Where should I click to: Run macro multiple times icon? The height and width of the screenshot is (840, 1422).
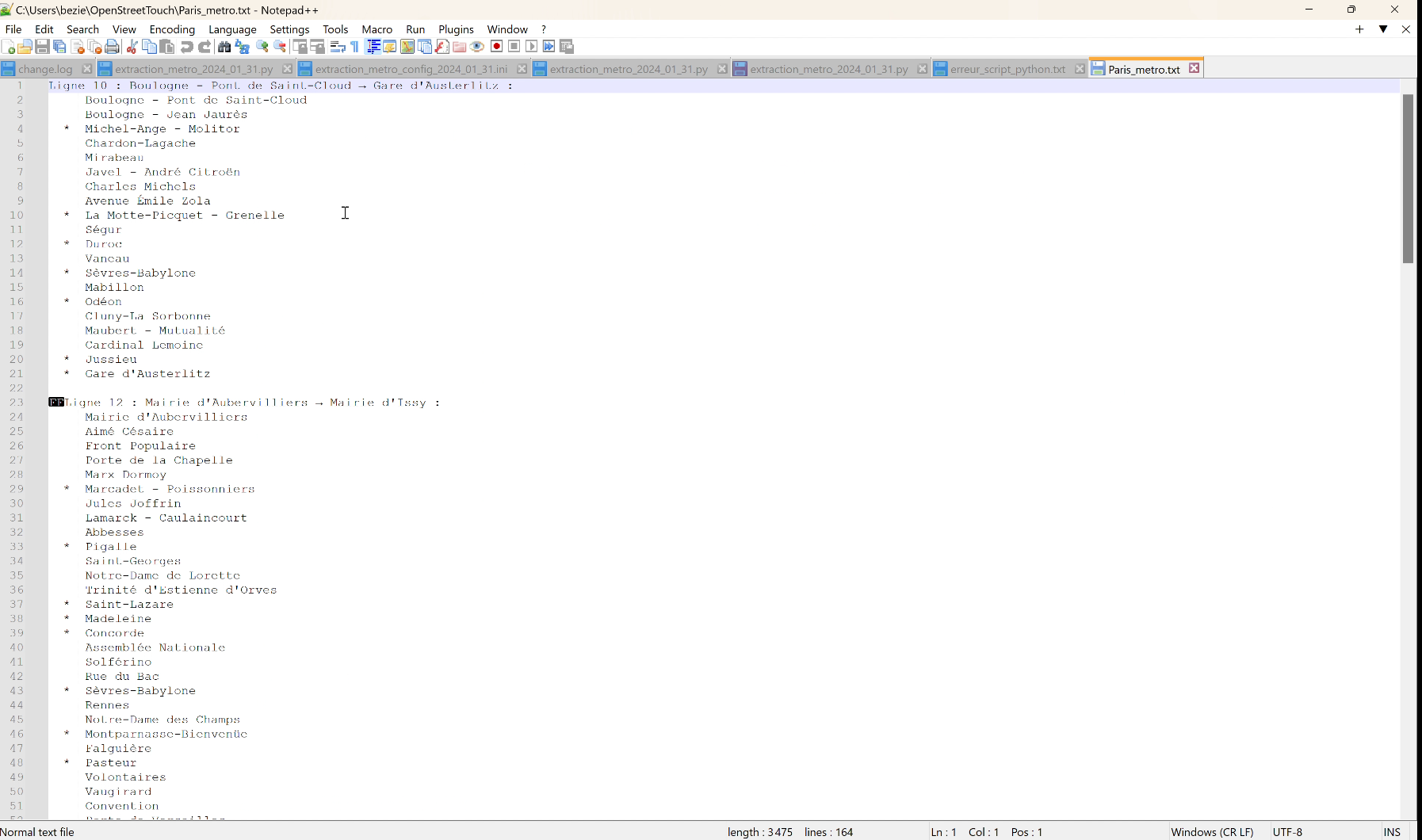[549, 47]
